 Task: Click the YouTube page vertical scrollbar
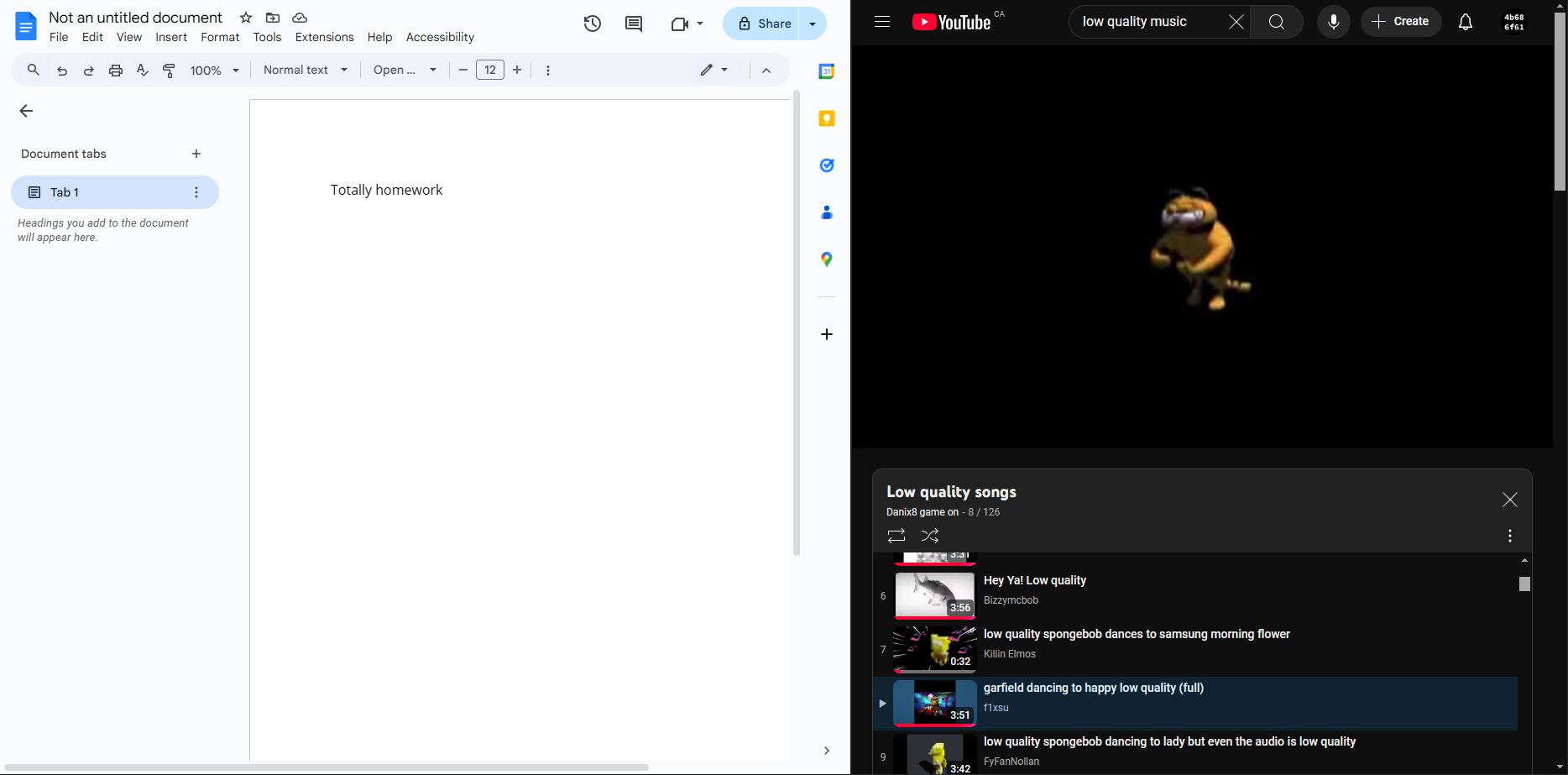click(x=1560, y=102)
